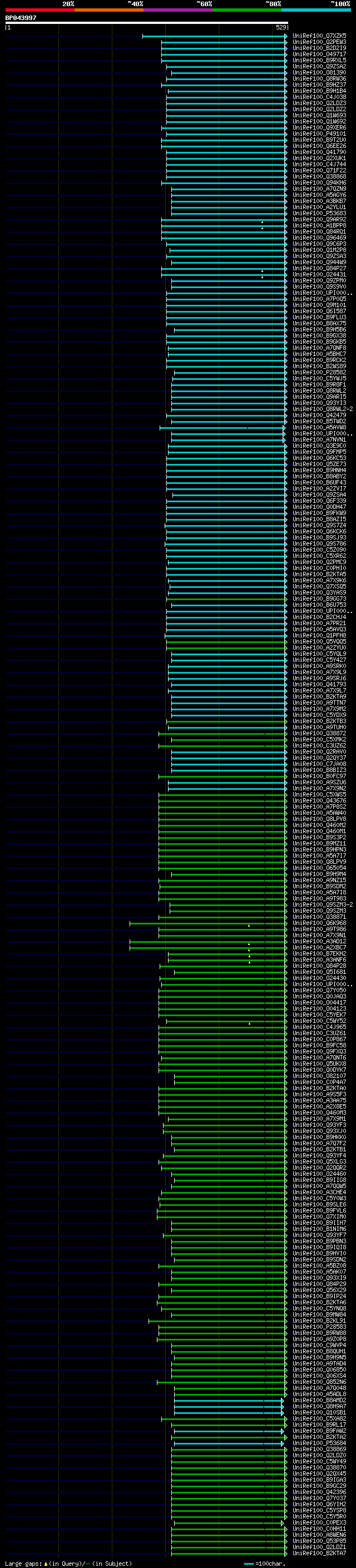Select the UniRef100_A9SZU6 entry
This screenshot has width=356, height=1568.
point(319,782)
